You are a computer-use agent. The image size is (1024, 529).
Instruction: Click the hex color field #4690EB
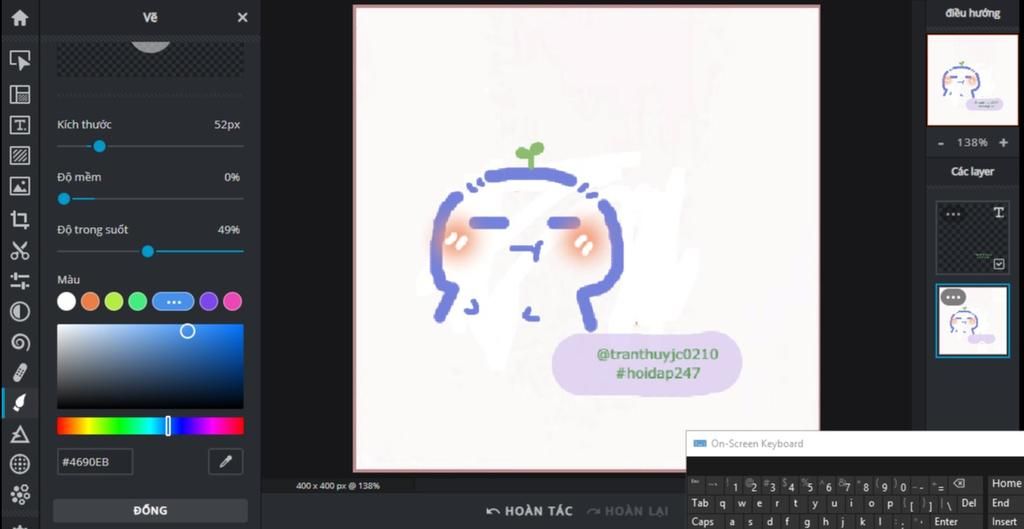95,462
